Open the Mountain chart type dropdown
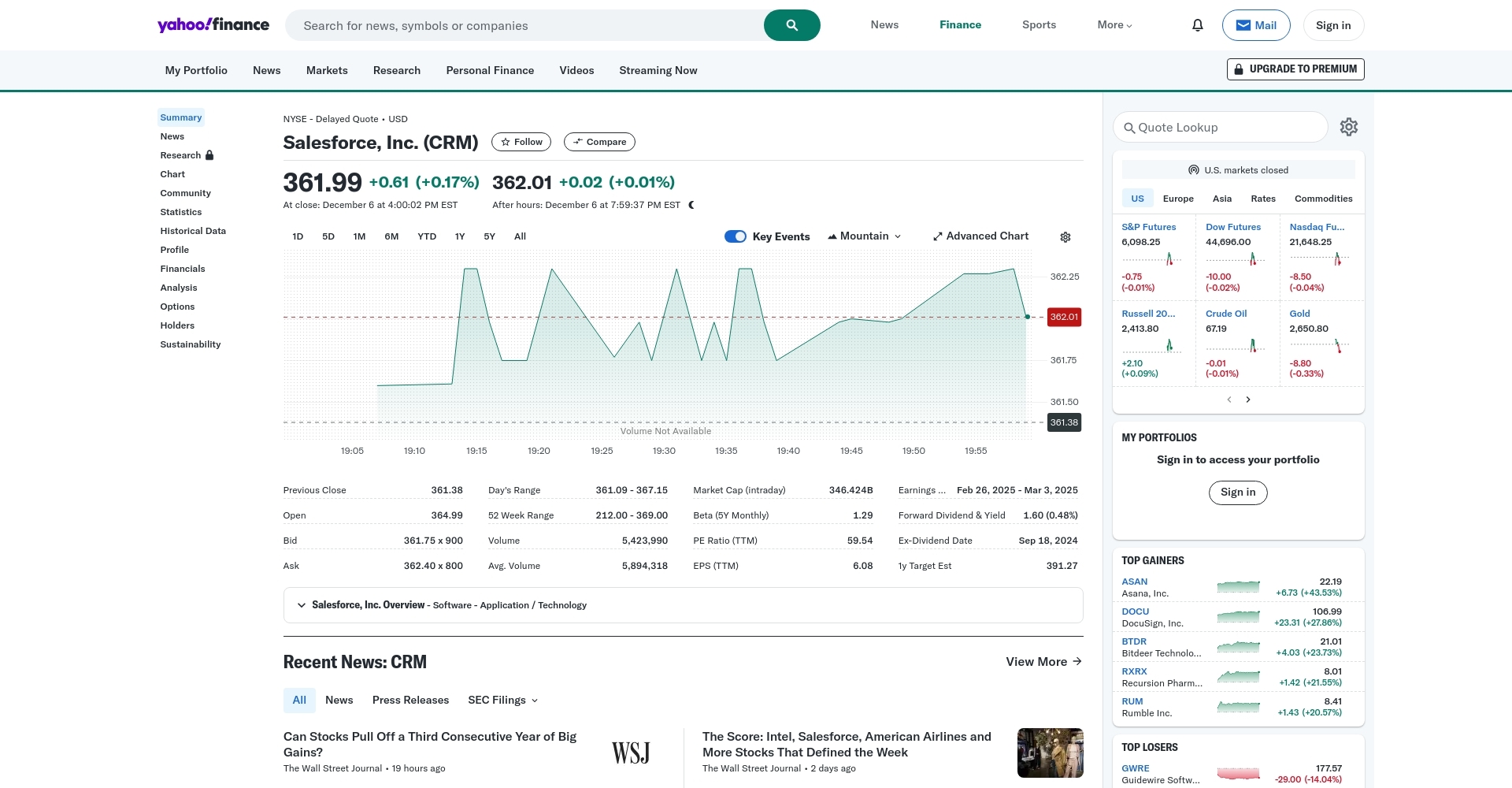The height and width of the screenshot is (788, 1512). (x=864, y=236)
